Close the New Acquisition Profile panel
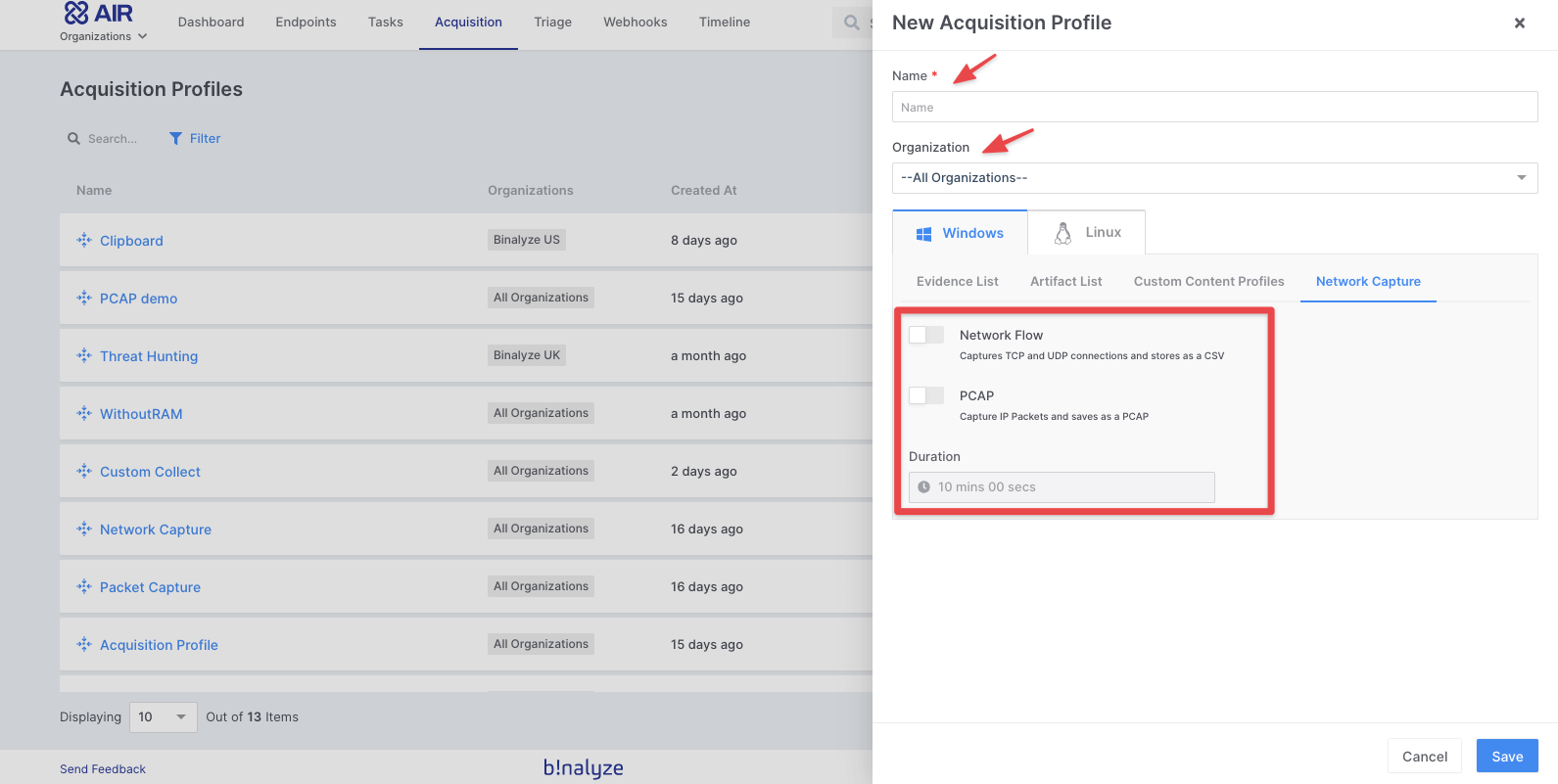 [x=1519, y=23]
